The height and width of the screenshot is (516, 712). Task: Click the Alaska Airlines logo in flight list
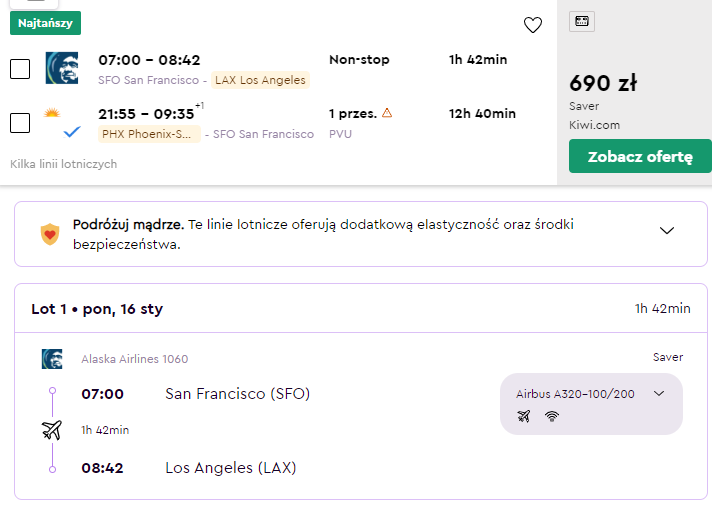click(x=62, y=68)
